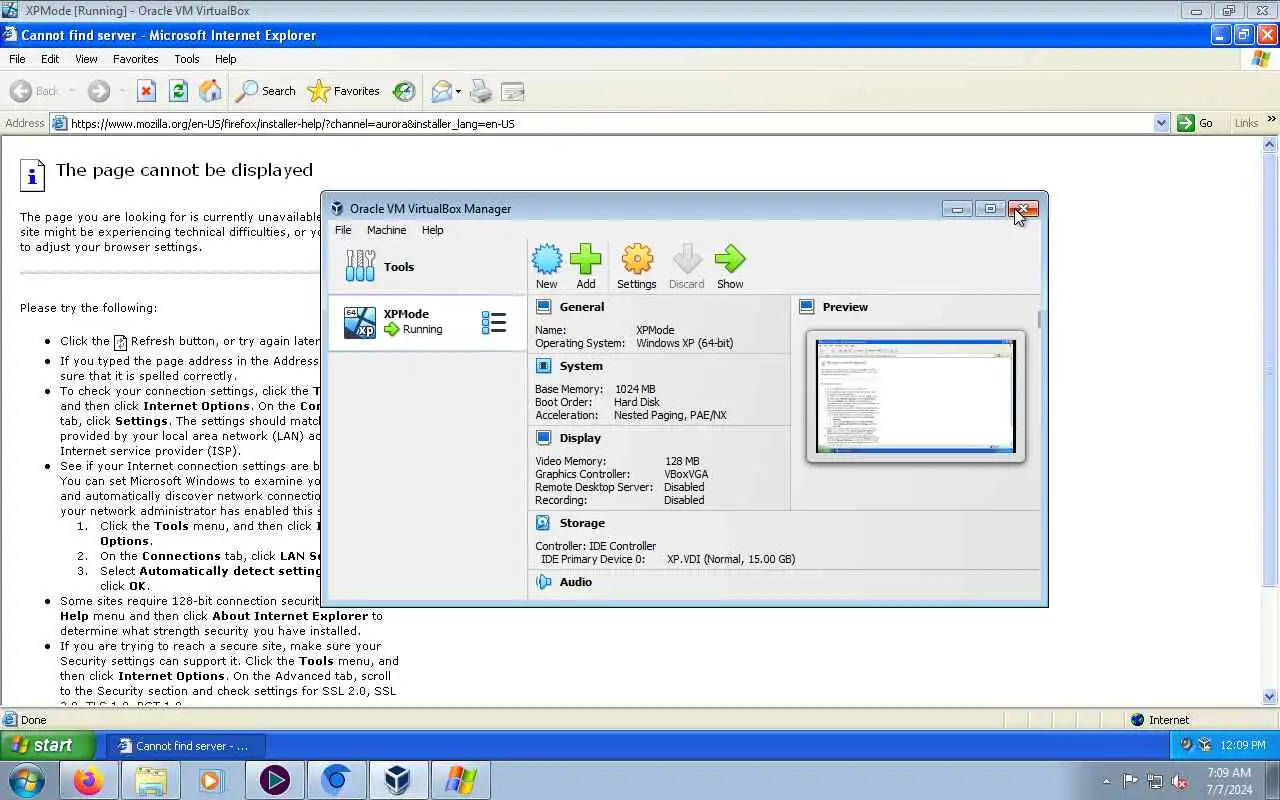
Task: Click the VirtualBox details pane scrollbar
Action: (1040, 321)
